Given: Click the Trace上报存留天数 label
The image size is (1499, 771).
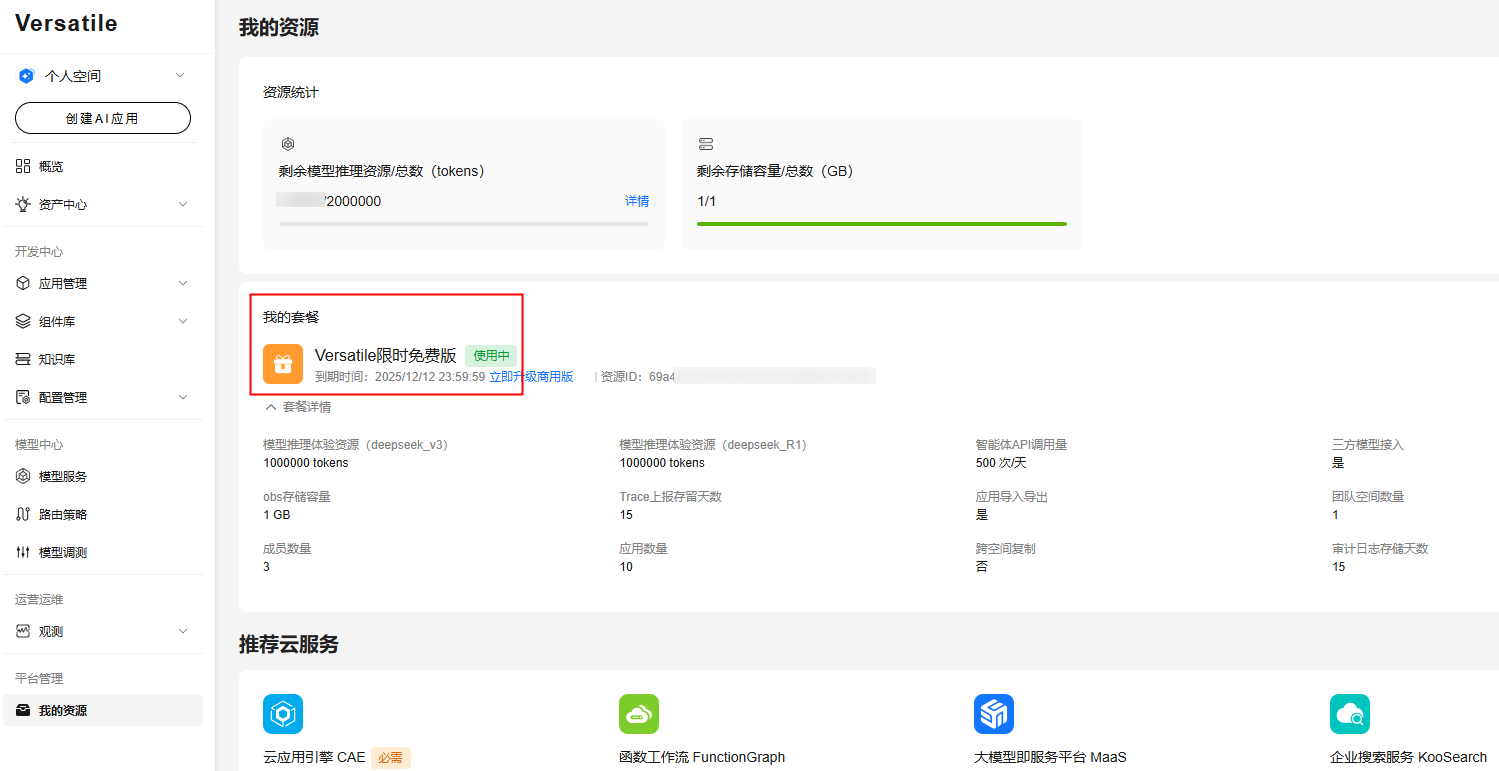Looking at the screenshot, I should [670, 497].
